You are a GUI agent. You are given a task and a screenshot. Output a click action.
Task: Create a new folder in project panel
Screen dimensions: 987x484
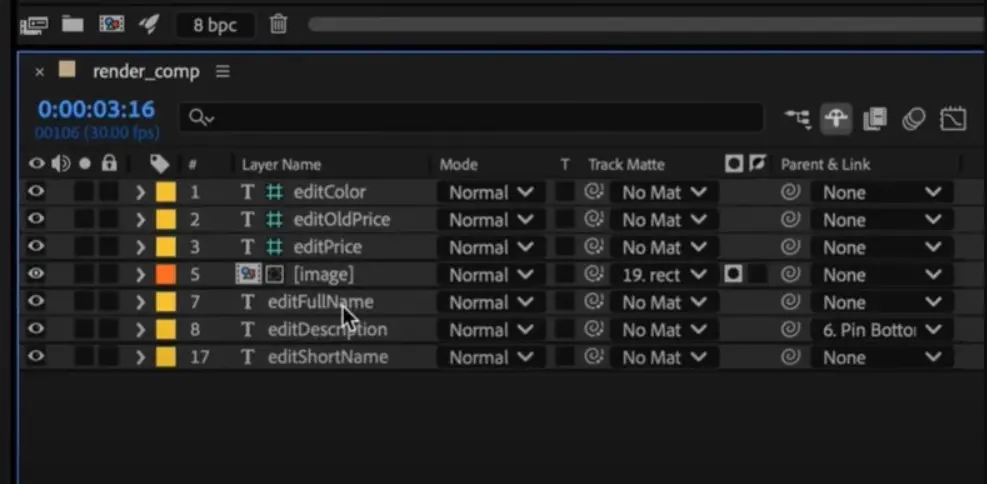pyautogui.click(x=72, y=25)
